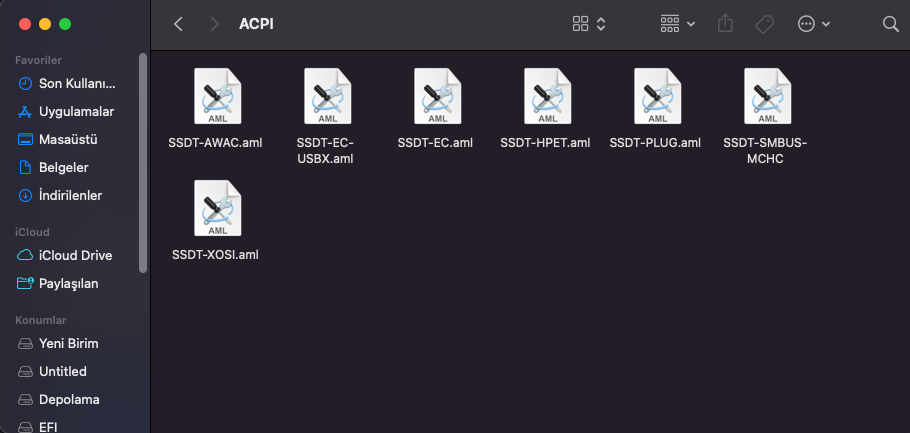The image size is (910, 433).
Task: Open the group-by options dropdown
Action: click(677, 24)
